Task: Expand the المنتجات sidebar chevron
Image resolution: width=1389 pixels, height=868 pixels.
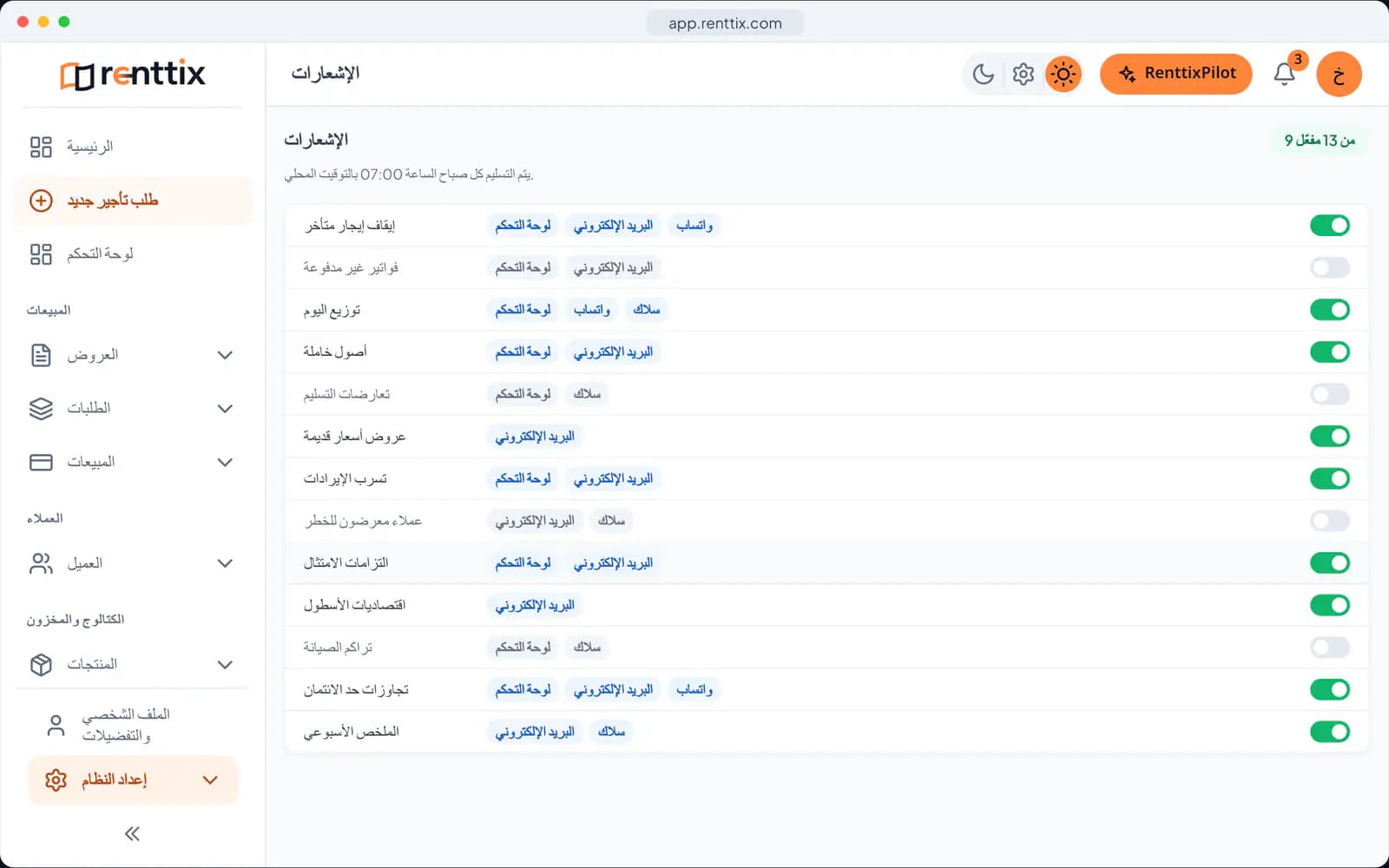Action: point(225,664)
